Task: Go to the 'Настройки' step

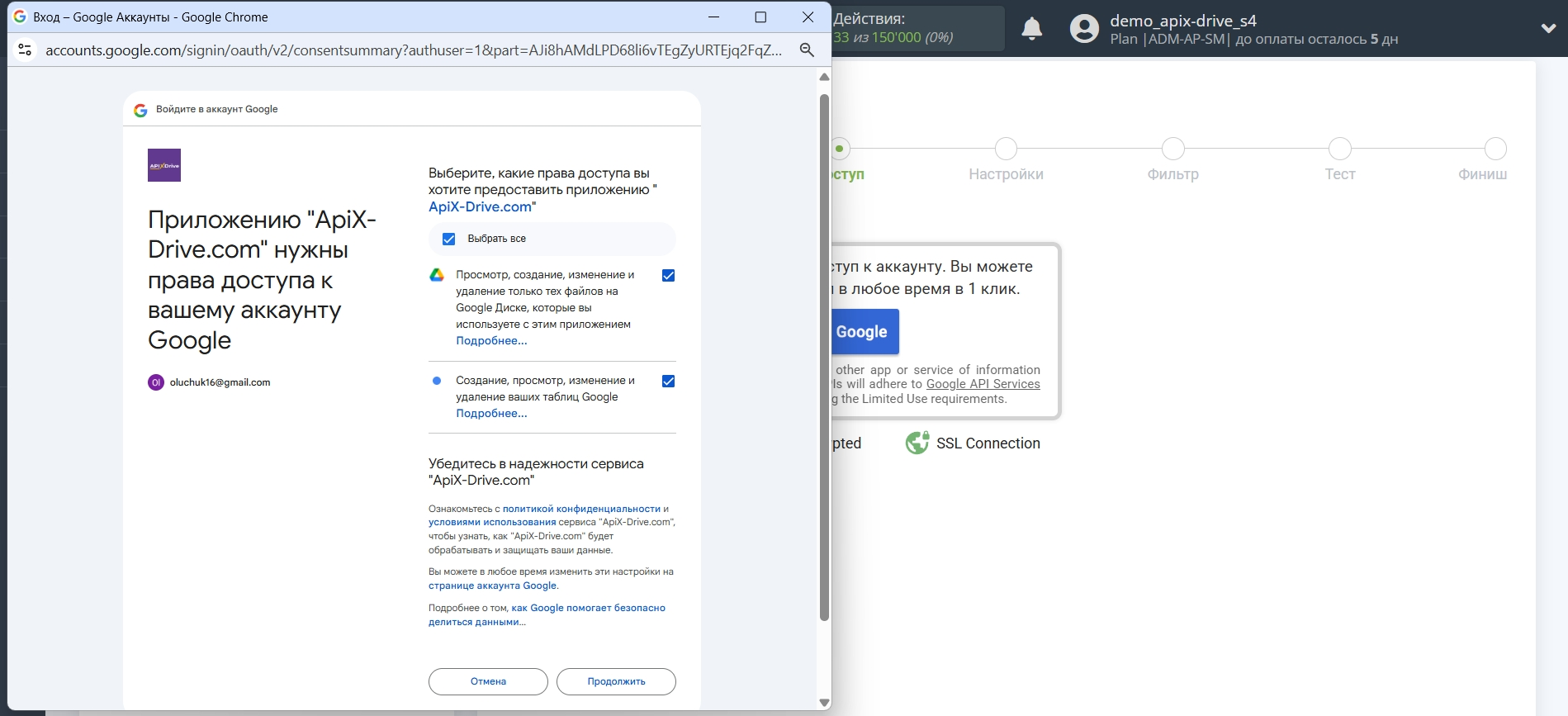Action: (1006, 174)
